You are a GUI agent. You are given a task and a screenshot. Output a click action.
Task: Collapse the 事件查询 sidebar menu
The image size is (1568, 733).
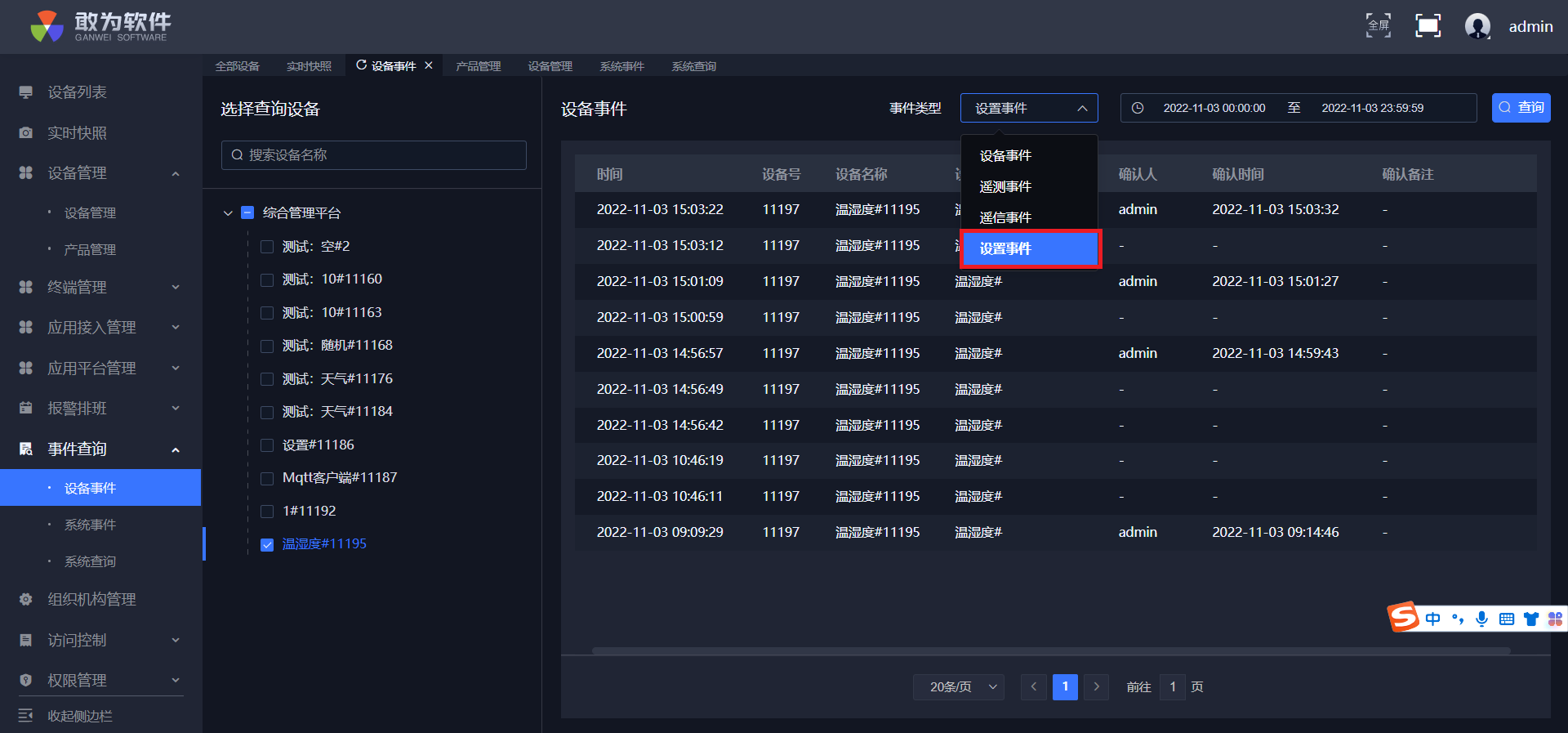[176, 449]
